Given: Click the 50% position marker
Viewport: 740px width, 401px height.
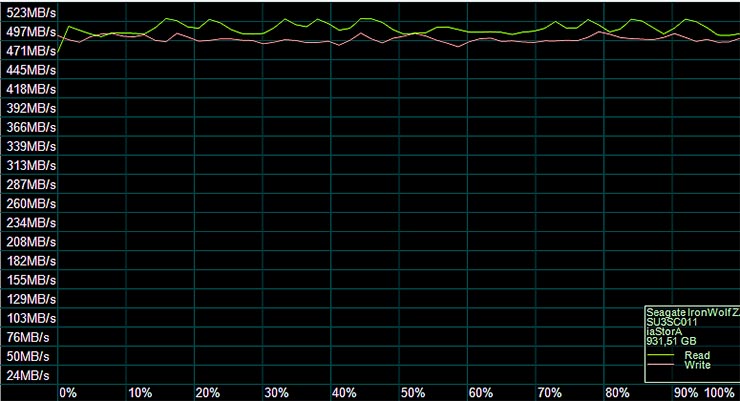Looking at the screenshot, I should click(413, 391).
